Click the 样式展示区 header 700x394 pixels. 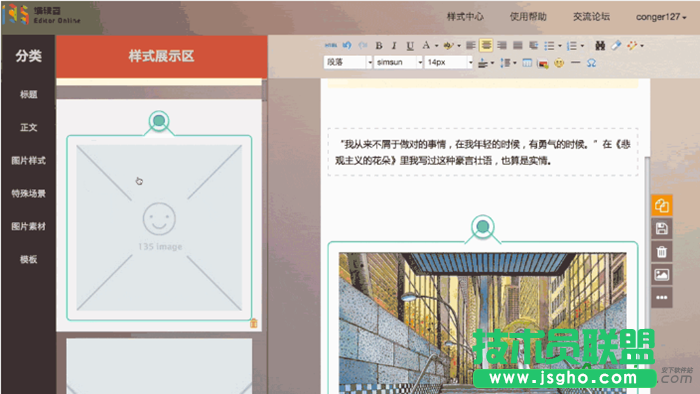pos(162,57)
